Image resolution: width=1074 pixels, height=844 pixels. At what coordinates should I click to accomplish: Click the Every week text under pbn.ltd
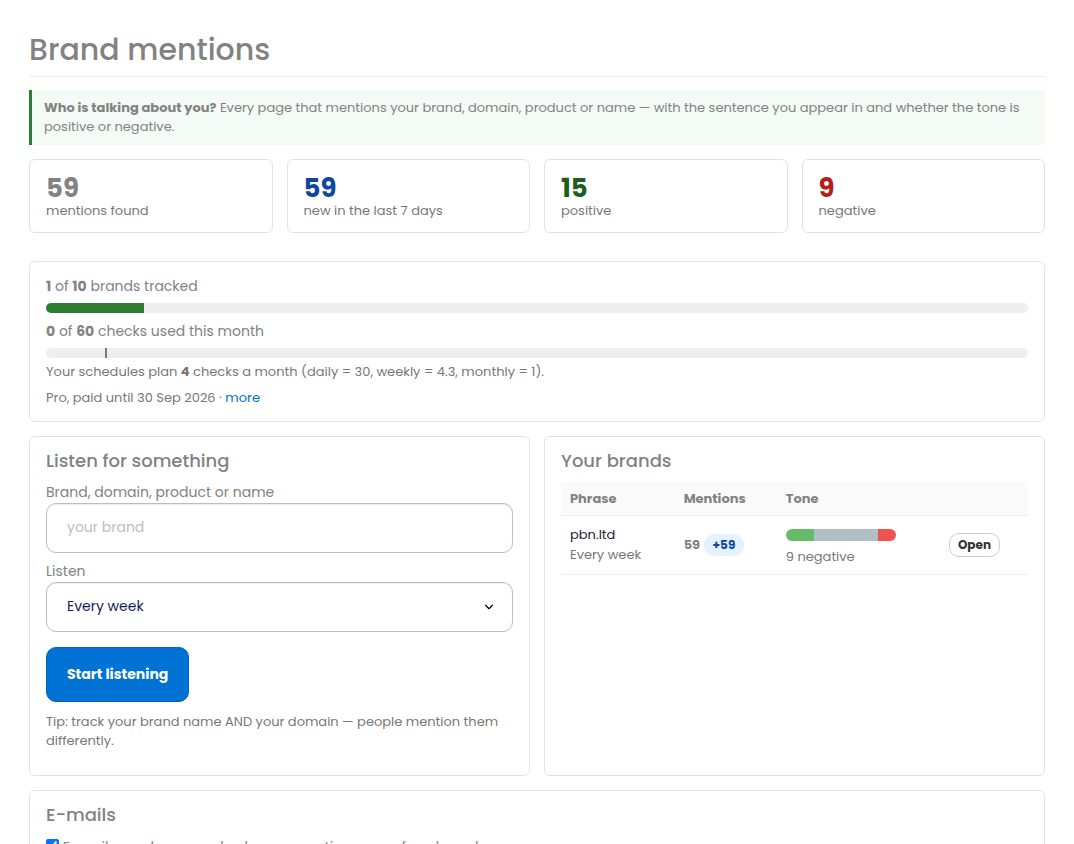[x=605, y=555]
